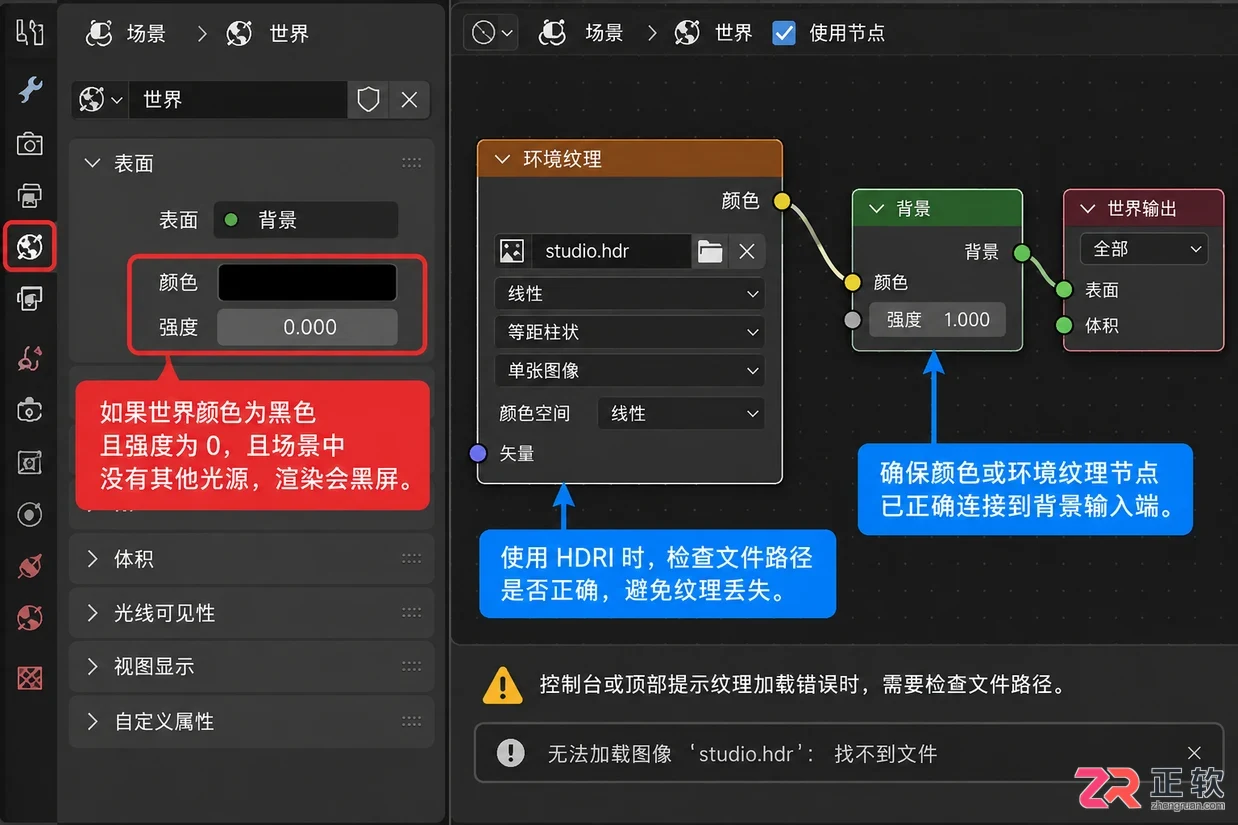Click the yellow 颜色 output socket on 环境纹理
The height and width of the screenshot is (825, 1238).
[782, 201]
